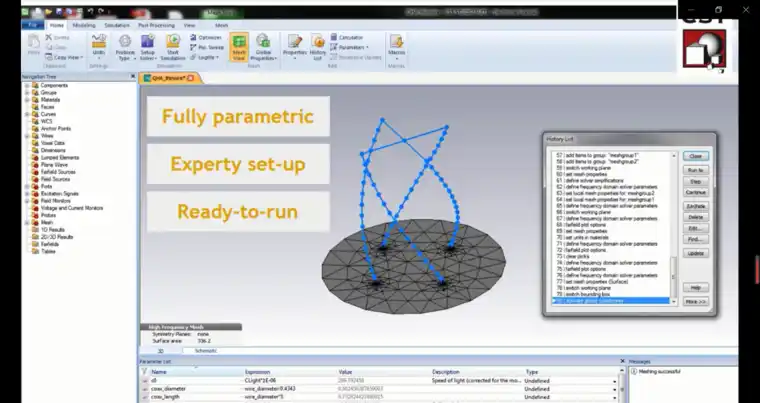Switch to the Mesh ribbon tab
The image size is (760, 403).
pyautogui.click(x=222, y=25)
